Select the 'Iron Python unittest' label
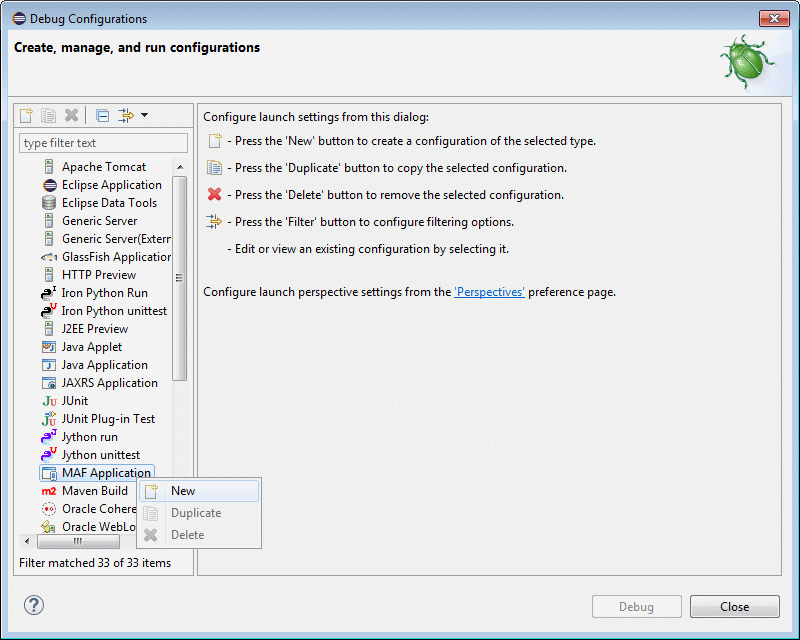Viewport: 800px width, 640px height. pyautogui.click(x=114, y=311)
